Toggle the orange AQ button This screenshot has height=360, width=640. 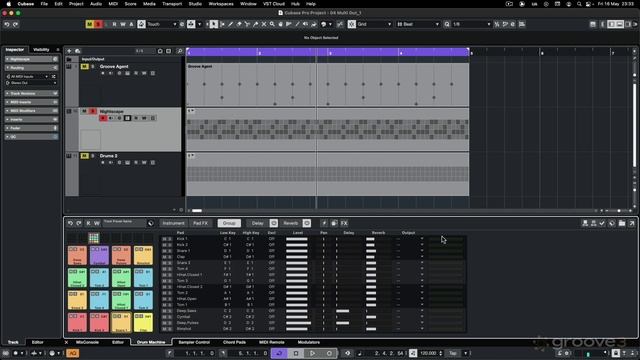(72, 353)
